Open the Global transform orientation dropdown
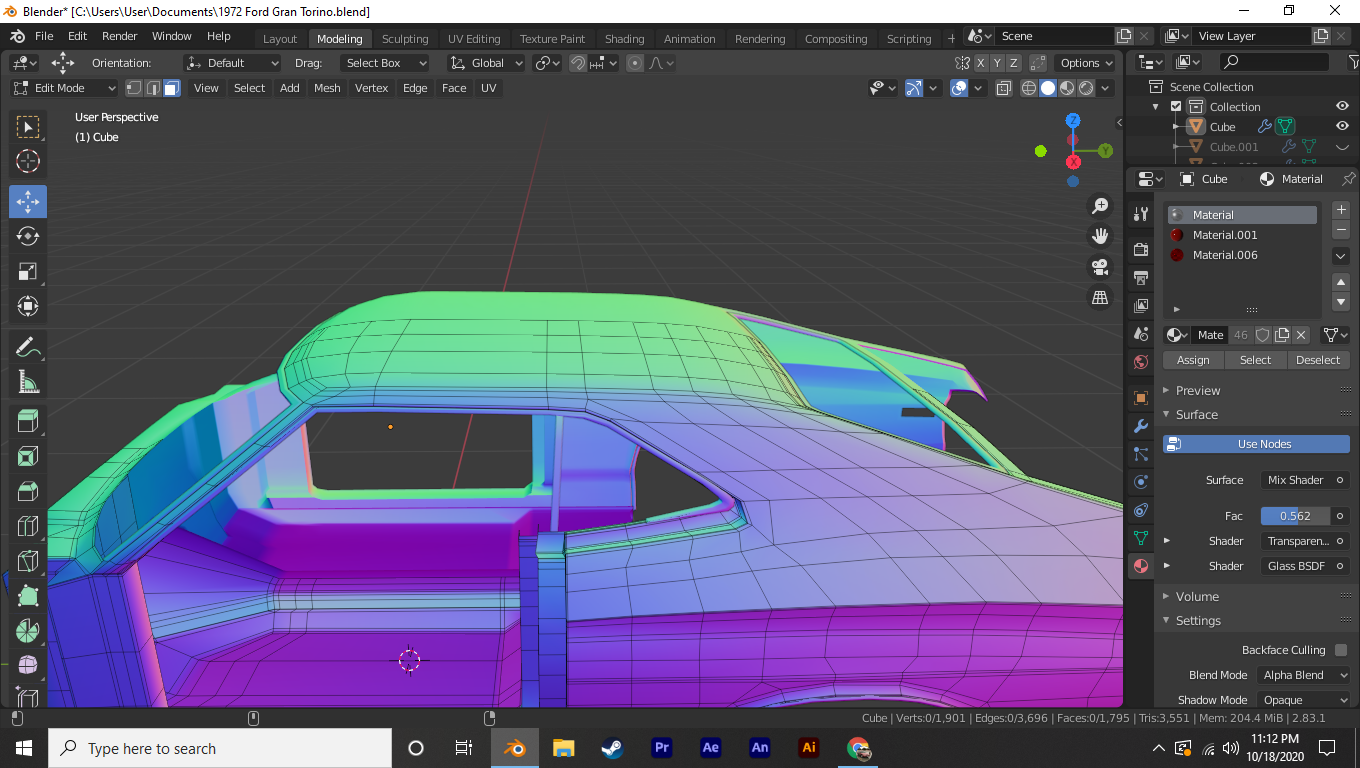The width and height of the screenshot is (1360, 768). point(486,63)
